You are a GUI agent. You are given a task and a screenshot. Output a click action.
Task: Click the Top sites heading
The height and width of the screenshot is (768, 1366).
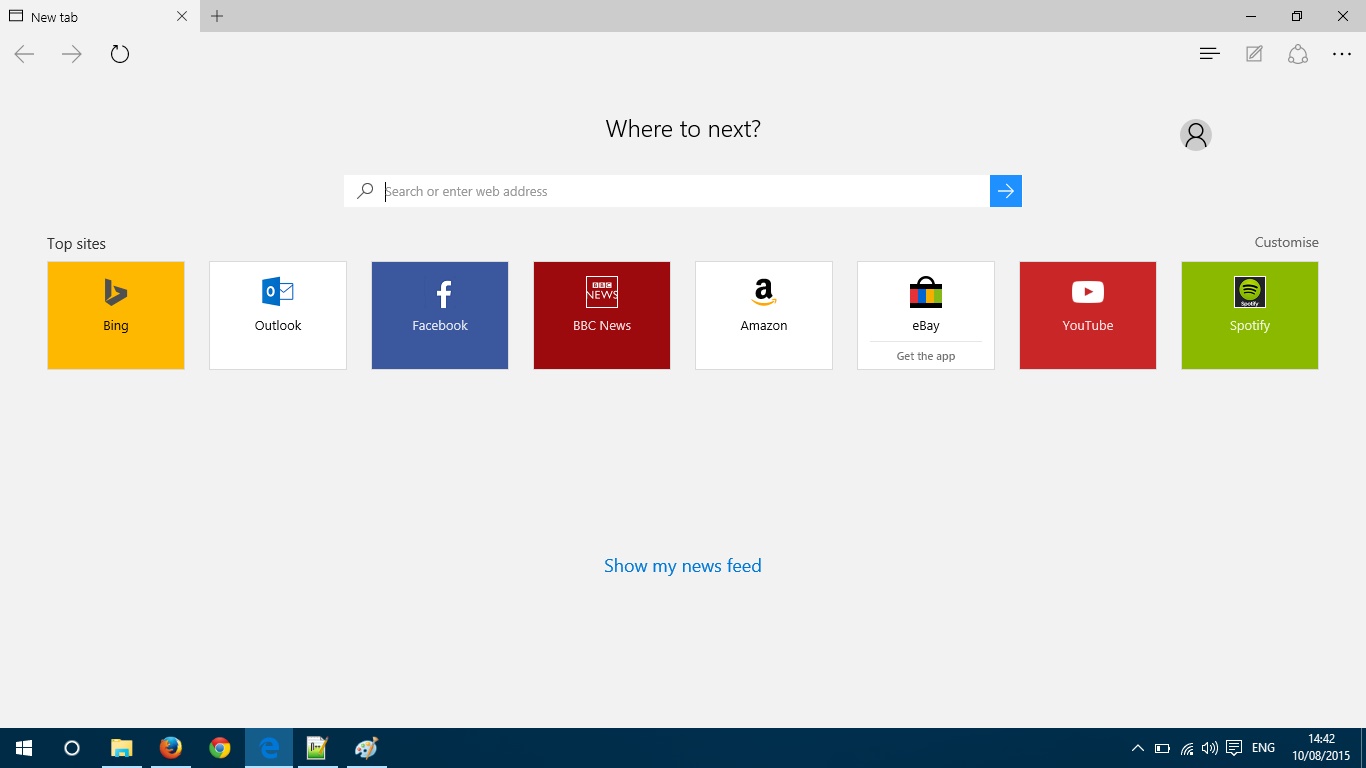point(76,244)
